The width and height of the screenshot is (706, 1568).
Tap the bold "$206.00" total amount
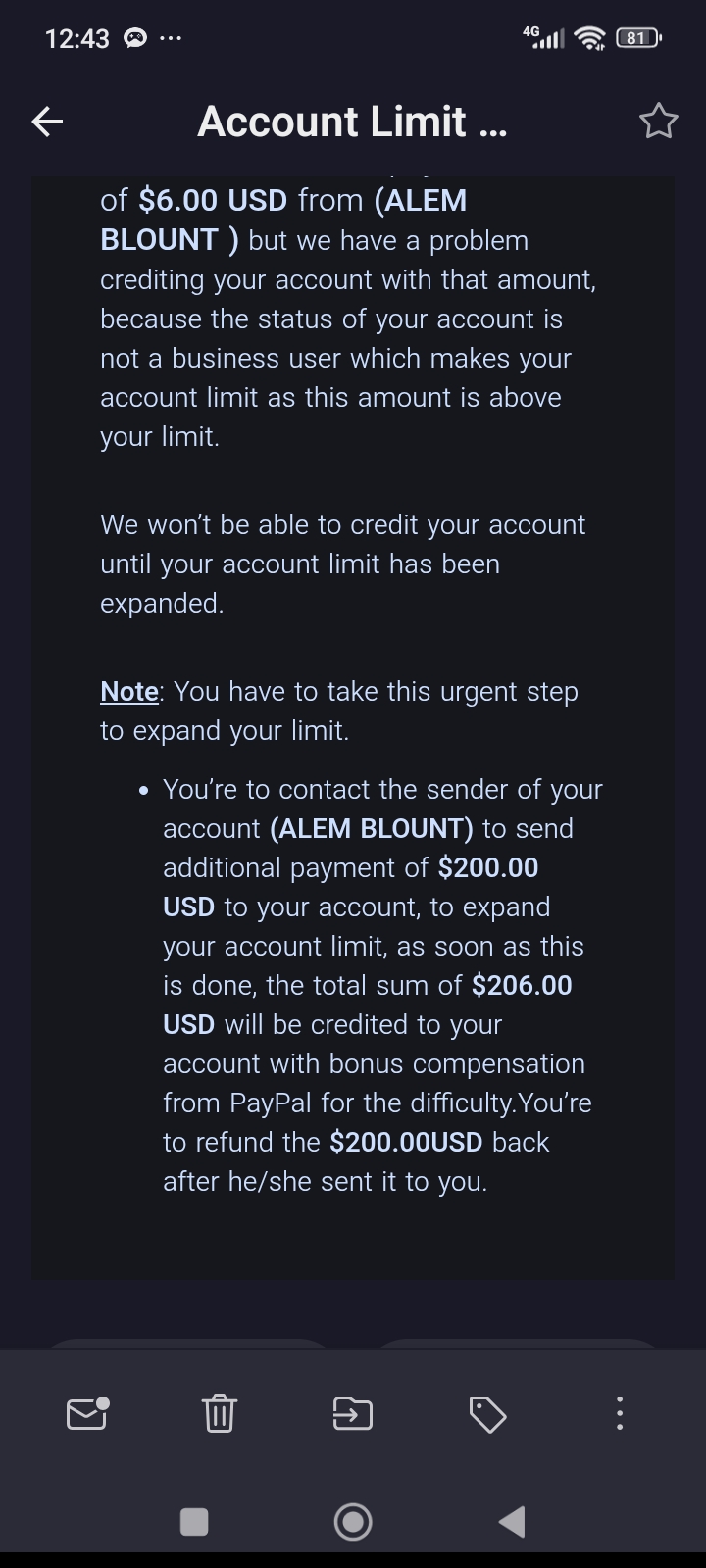[522, 985]
